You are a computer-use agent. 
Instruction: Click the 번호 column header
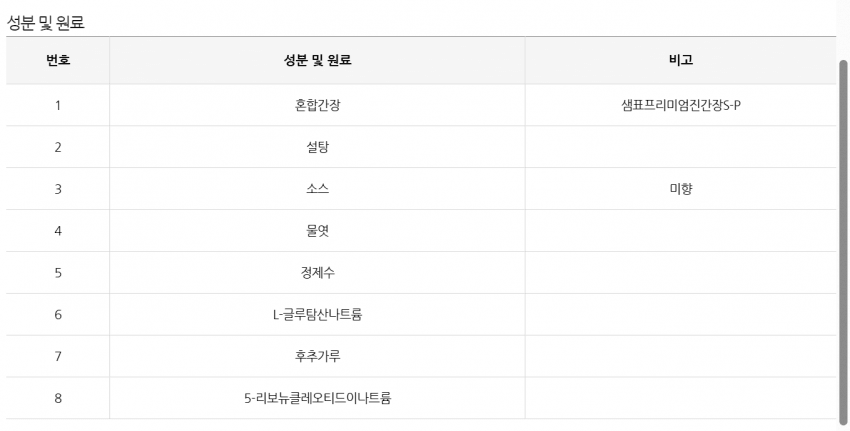pos(58,60)
